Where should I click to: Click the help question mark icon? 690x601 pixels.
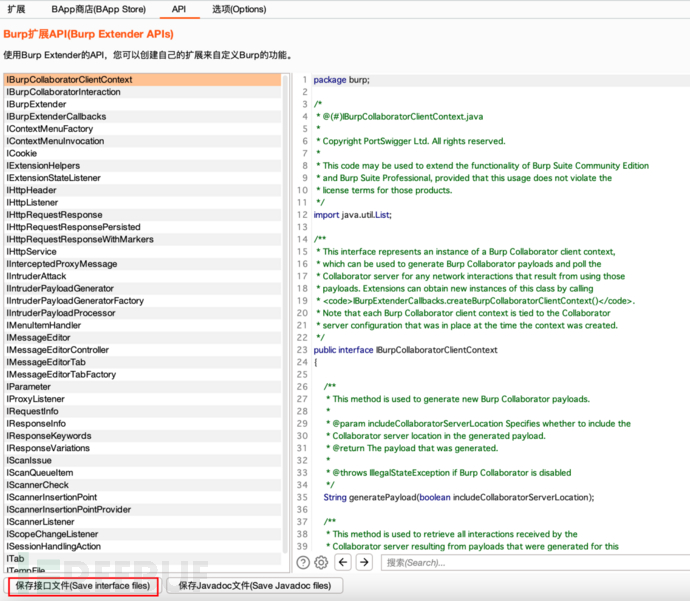click(x=303, y=563)
